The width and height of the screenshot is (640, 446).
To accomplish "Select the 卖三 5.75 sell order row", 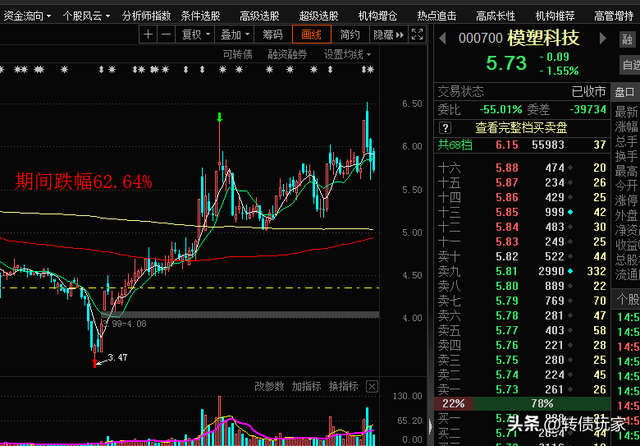I will click(x=522, y=360).
